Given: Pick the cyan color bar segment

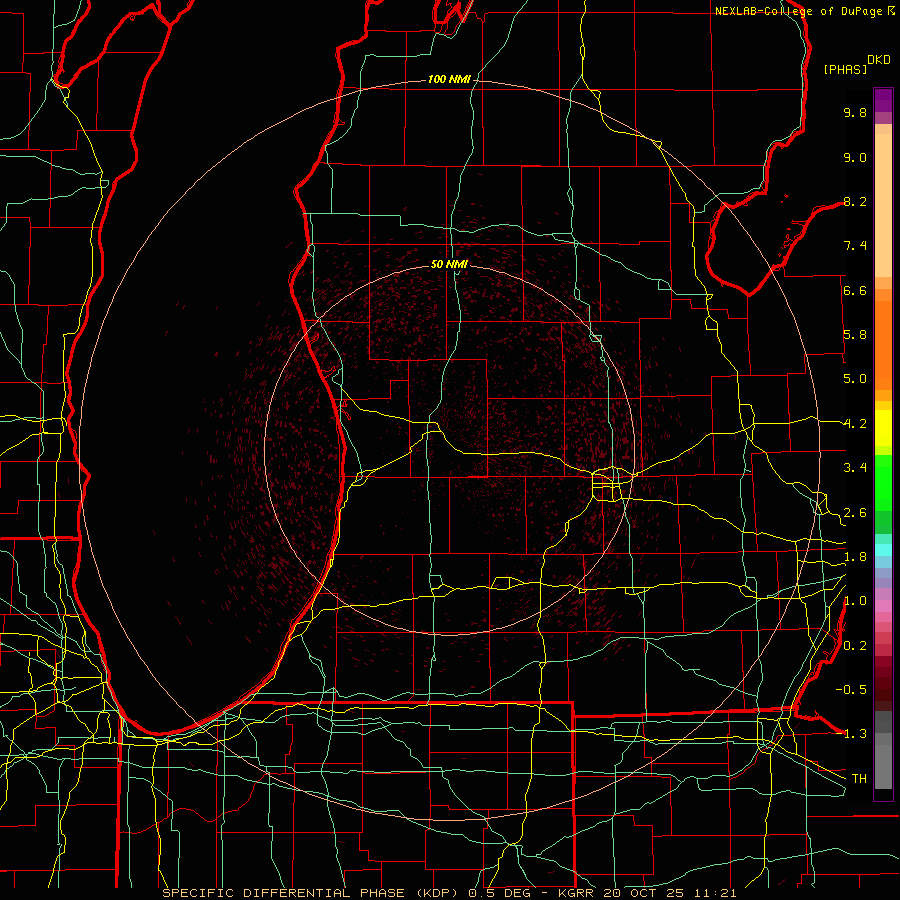Looking at the screenshot, I should [883, 550].
